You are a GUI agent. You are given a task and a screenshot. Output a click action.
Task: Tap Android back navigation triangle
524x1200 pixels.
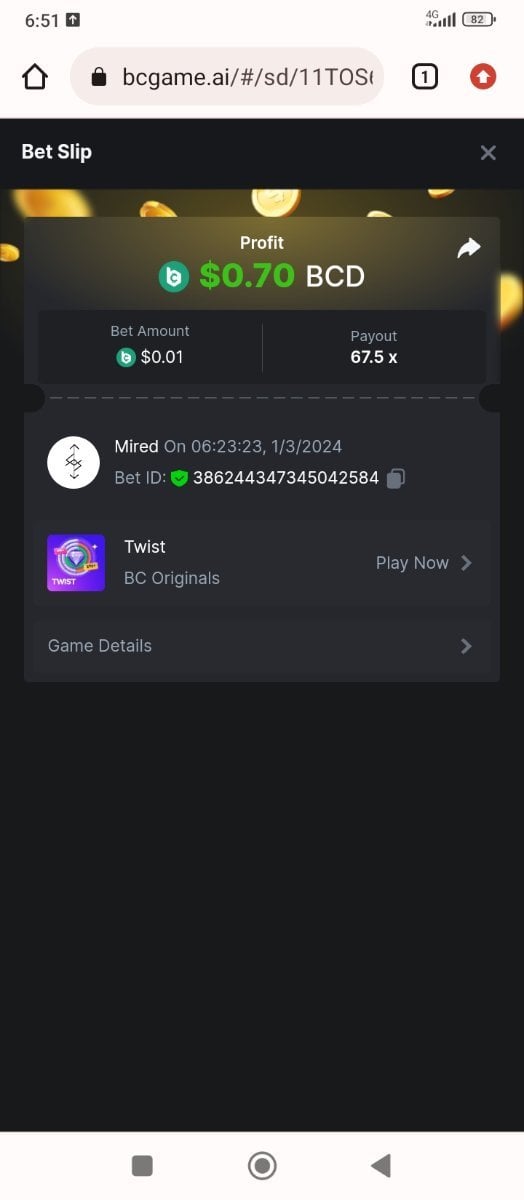pos(380,1165)
